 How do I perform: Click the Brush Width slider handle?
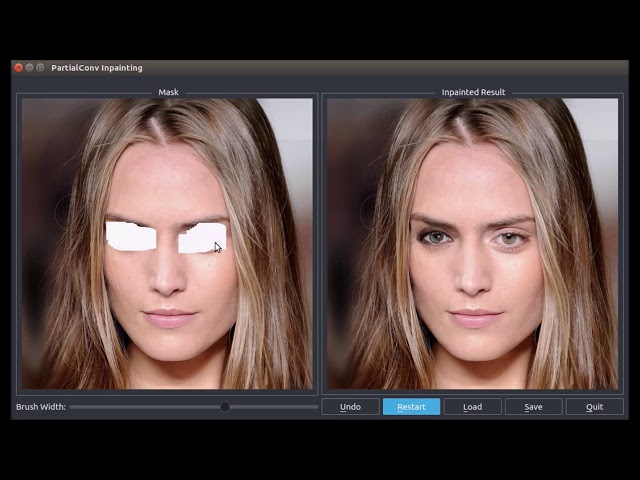(225, 407)
